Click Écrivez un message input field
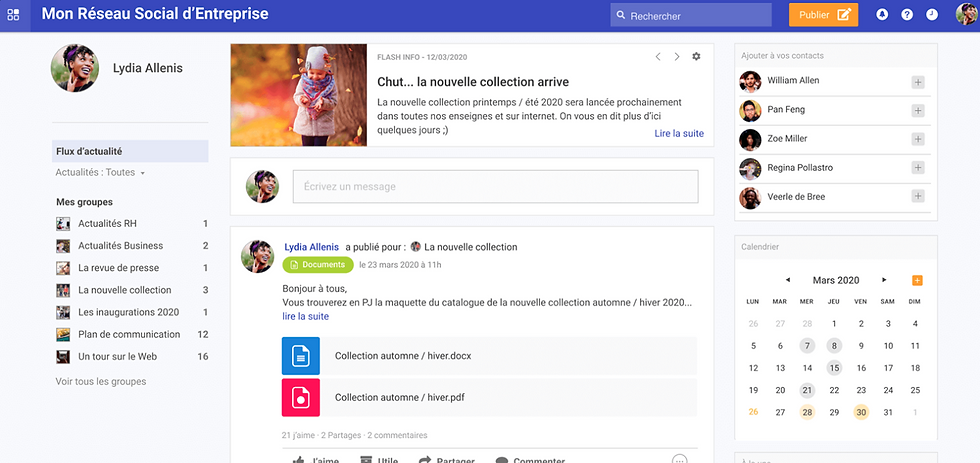Viewport: 980px width, 463px height. (x=496, y=186)
